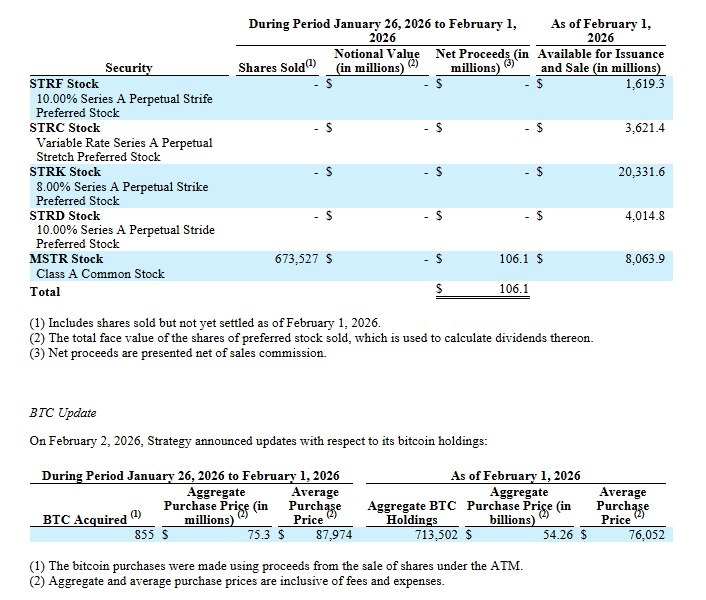Select the 'STRD Stock' row label
The height and width of the screenshot is (600, 706).
pyautogui.click(x=65, y=216)
